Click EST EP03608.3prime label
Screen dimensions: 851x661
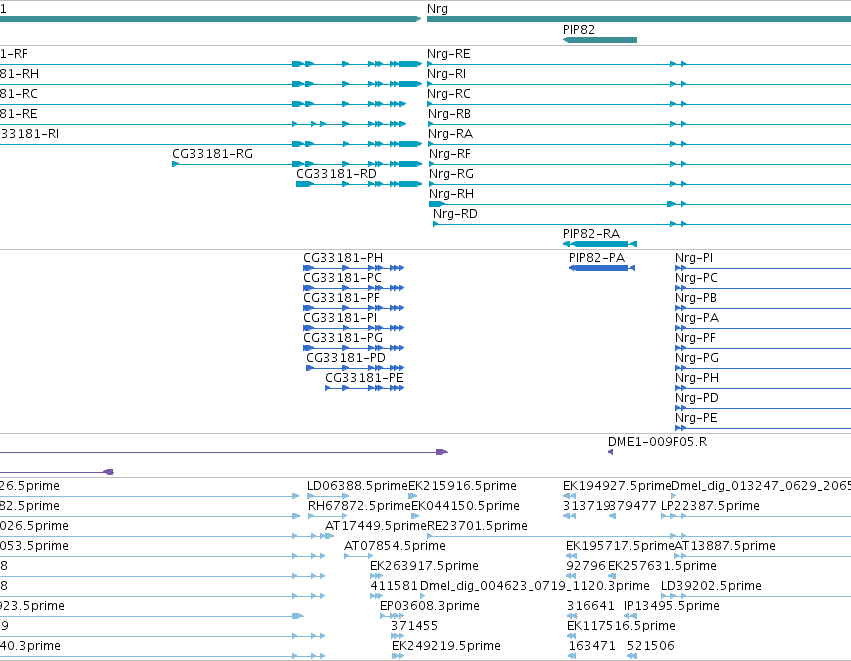click(429, 606)
